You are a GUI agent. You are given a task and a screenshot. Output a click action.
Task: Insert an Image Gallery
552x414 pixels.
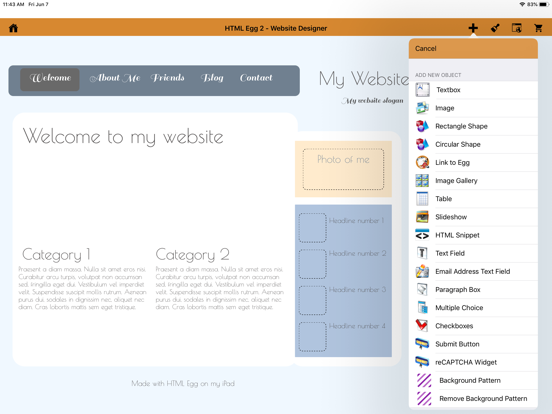(x=473, y=181)
